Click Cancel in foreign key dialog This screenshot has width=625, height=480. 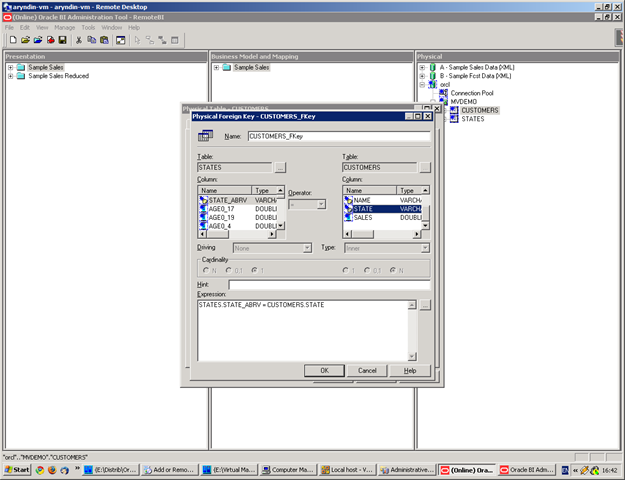pos(367,370)
